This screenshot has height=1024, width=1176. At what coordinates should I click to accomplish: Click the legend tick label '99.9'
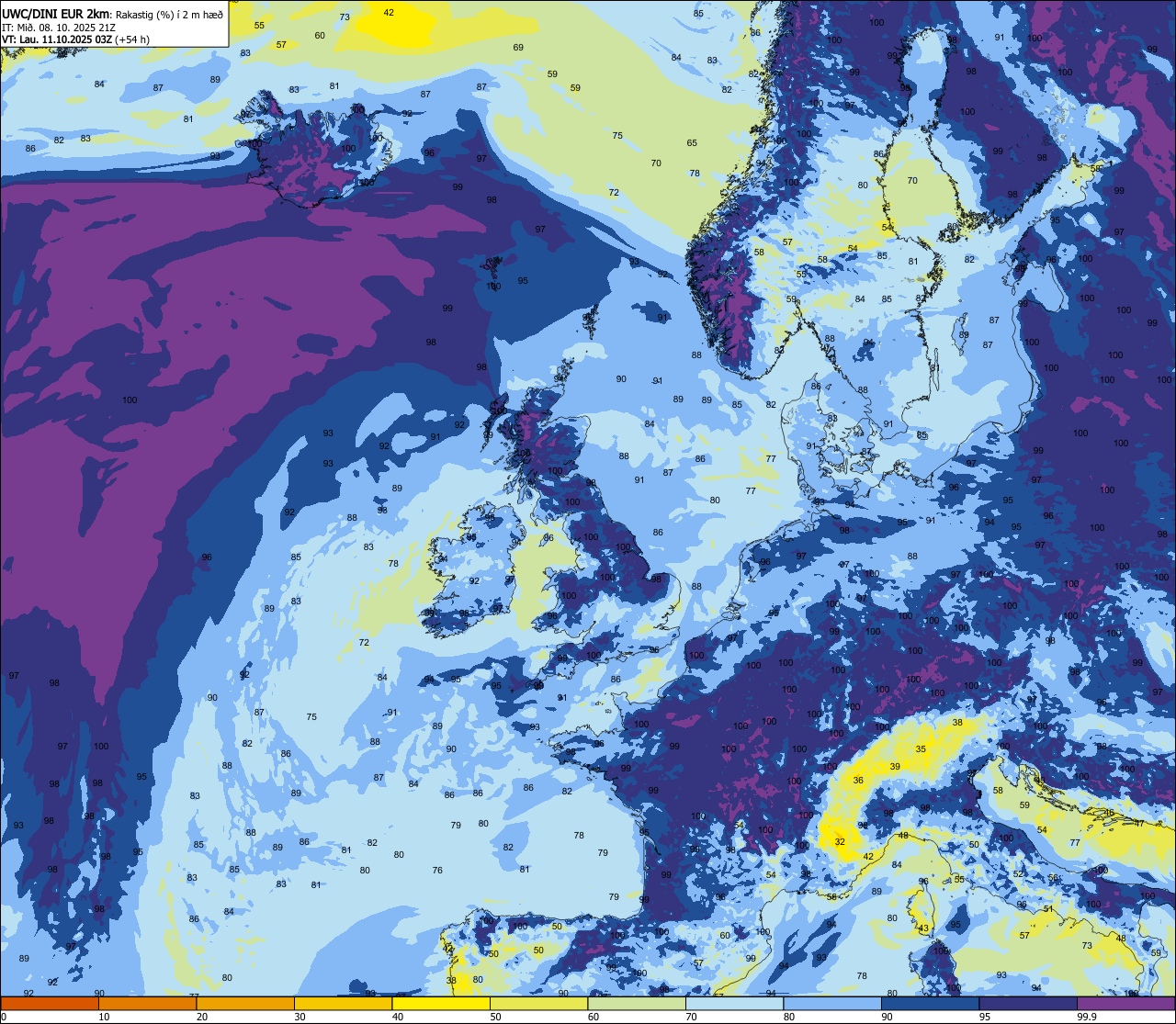point(1086,1017)
